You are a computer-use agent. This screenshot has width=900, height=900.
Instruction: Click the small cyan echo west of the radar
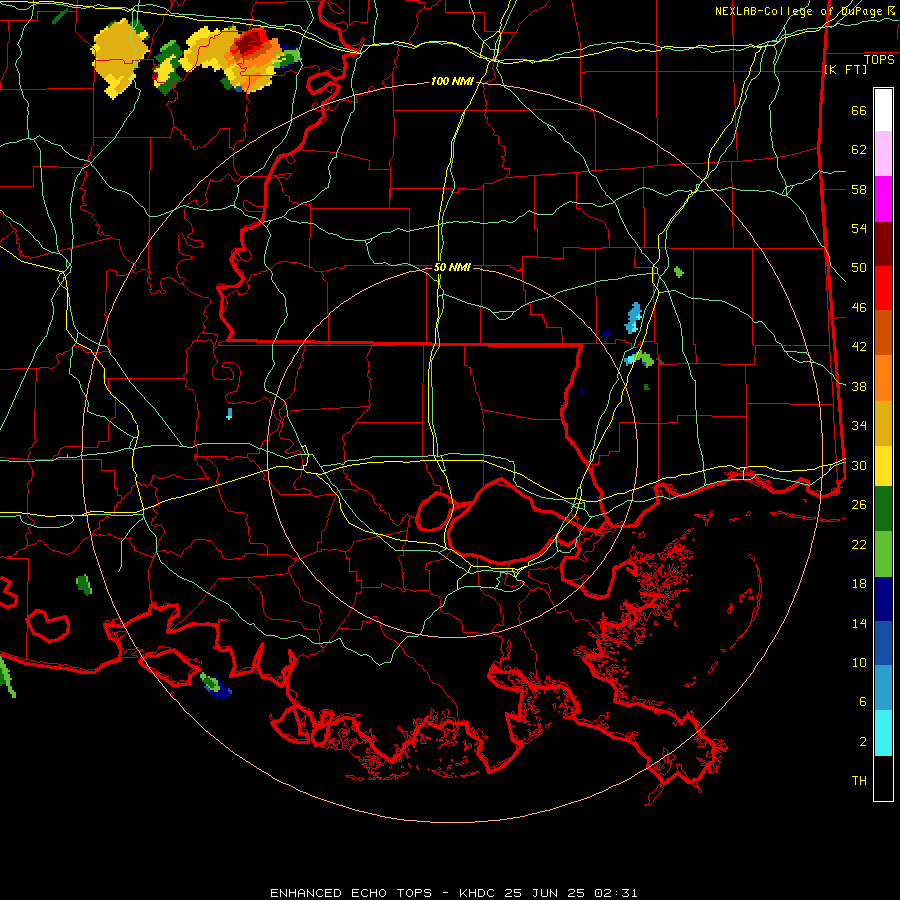click(230, 413)
